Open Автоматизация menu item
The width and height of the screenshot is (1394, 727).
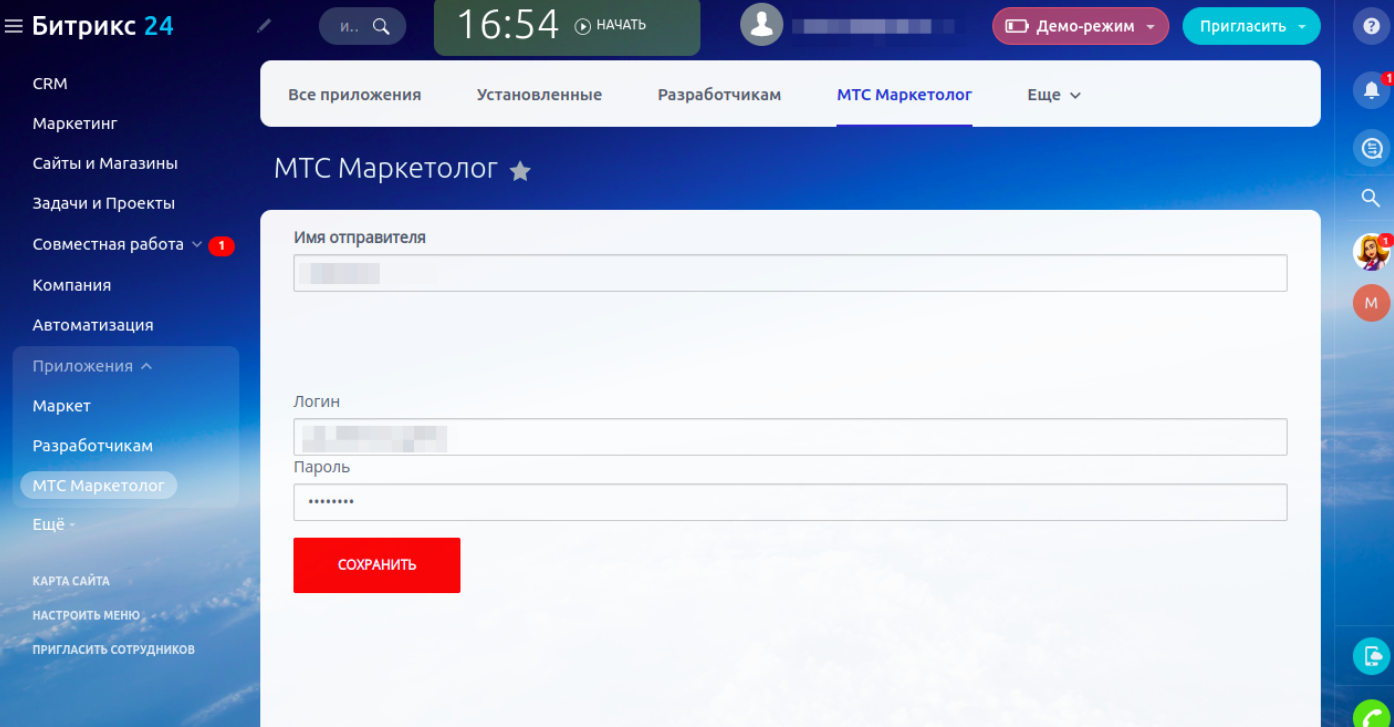93,325
